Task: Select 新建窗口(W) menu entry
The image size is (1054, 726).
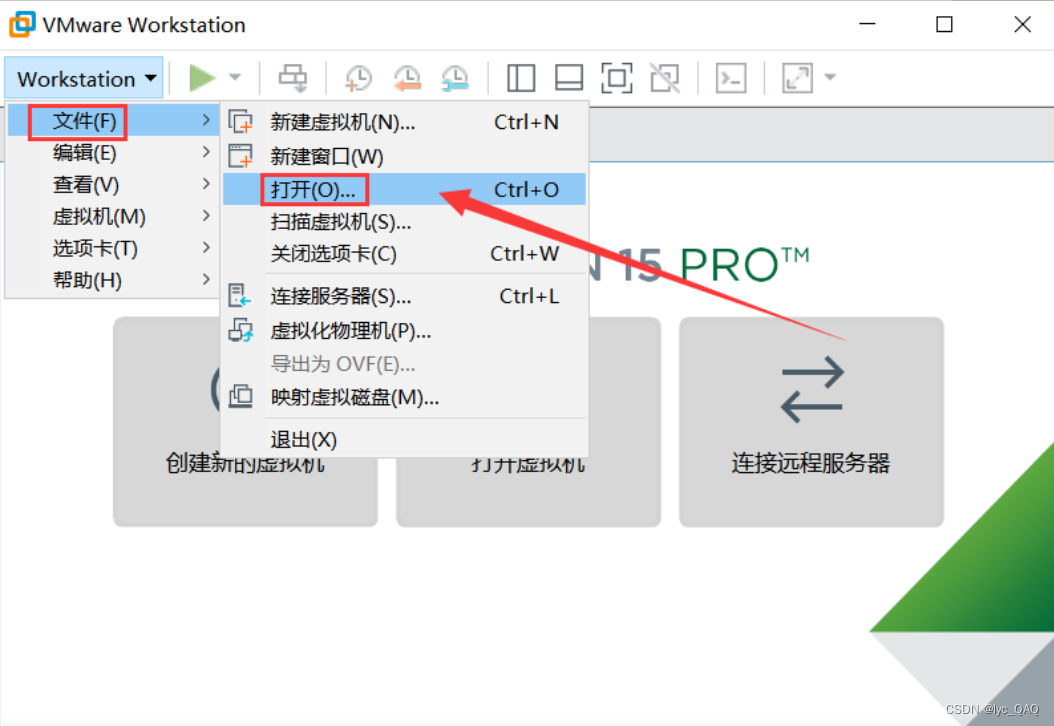Action: click(405, 156)
